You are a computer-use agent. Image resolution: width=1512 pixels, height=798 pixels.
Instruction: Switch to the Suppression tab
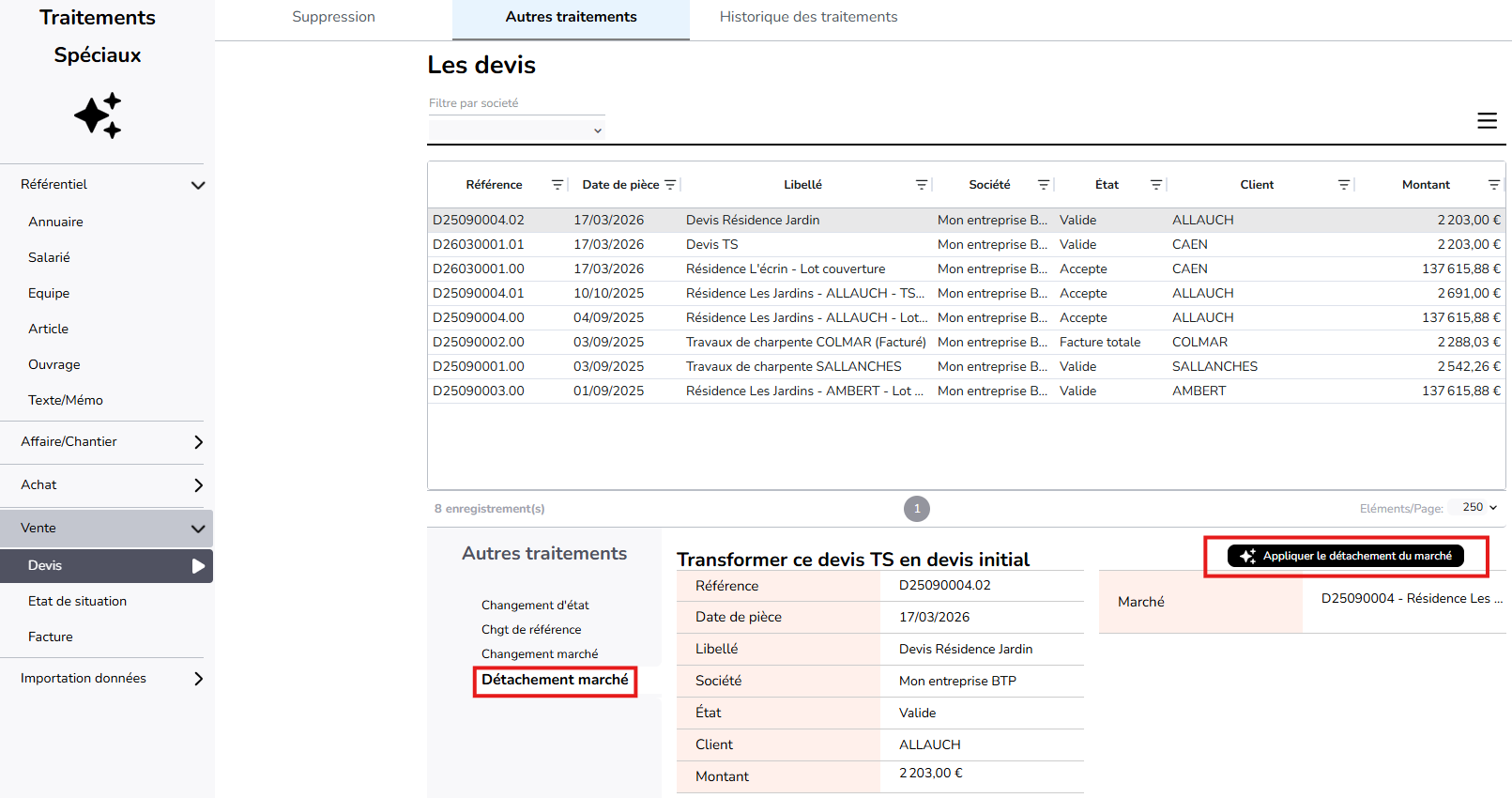click(333, 17)
